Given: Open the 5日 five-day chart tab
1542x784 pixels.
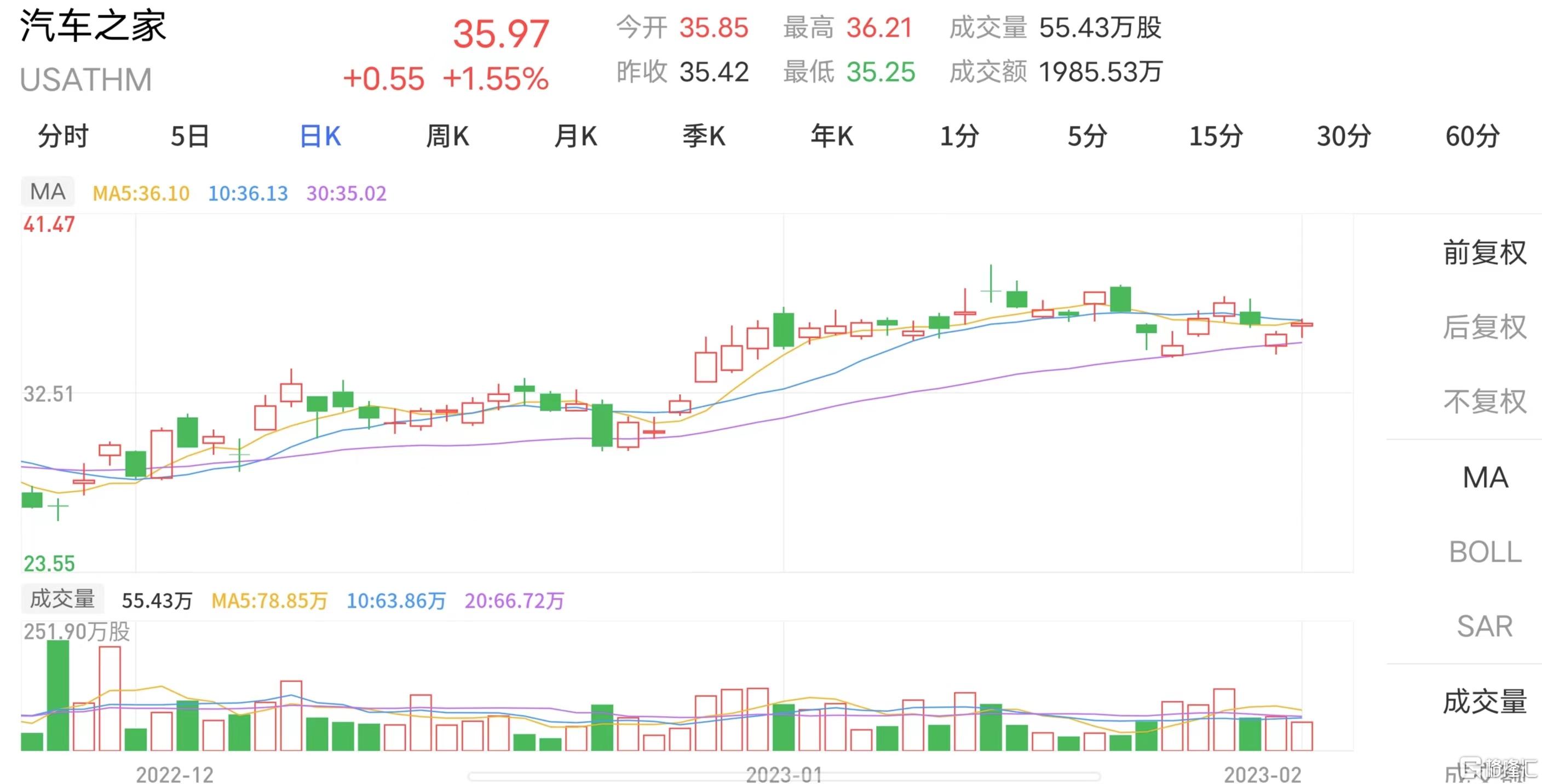Looking at the screenshot, I should point(191,136).
